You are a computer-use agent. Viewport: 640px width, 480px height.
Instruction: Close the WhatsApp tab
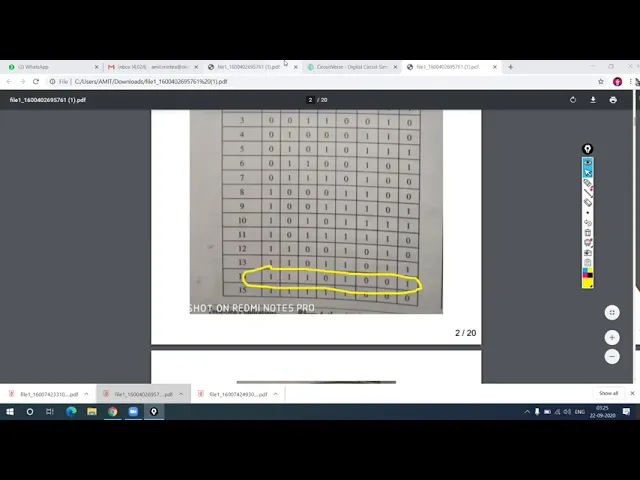coord(96,67)
